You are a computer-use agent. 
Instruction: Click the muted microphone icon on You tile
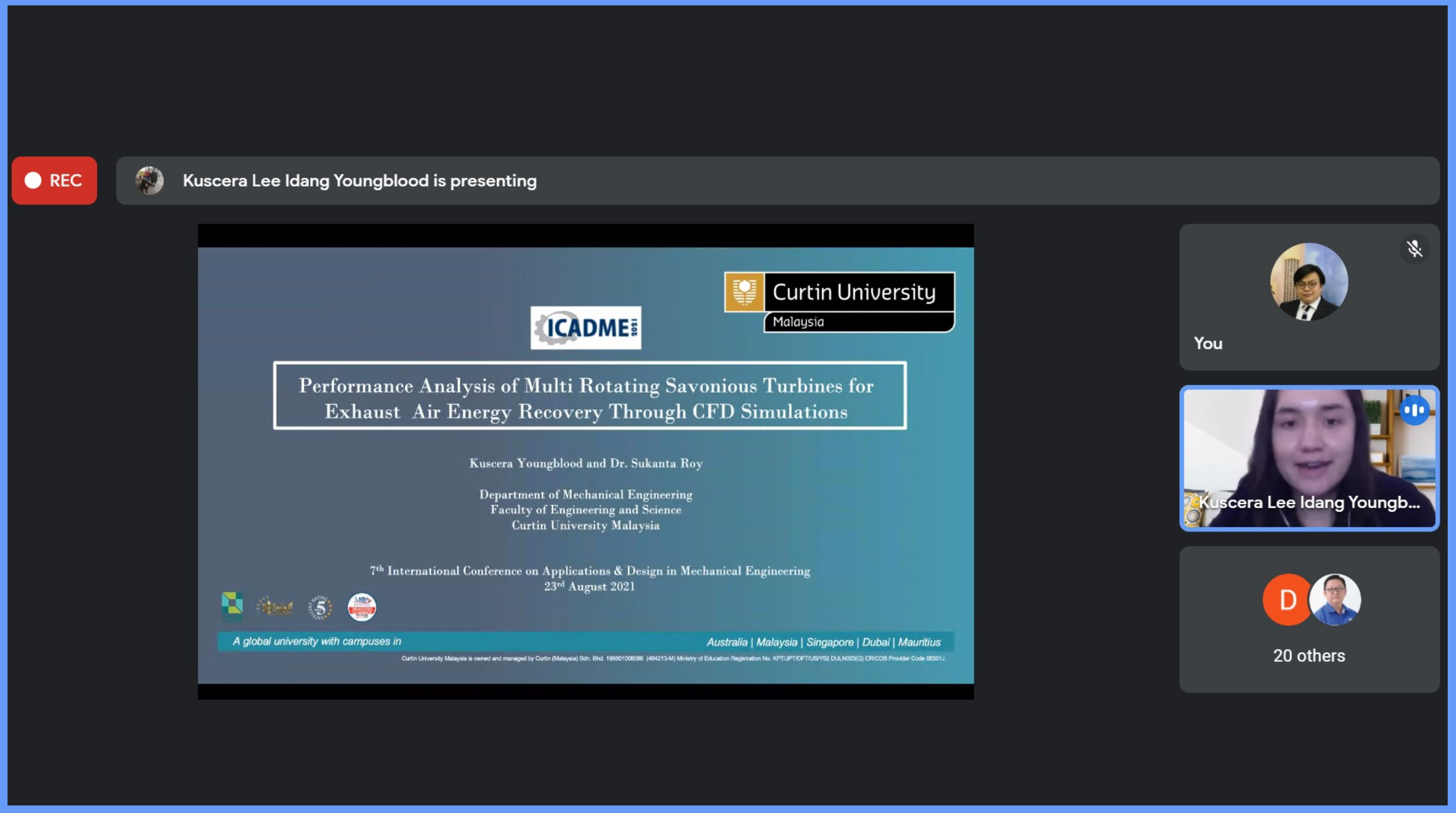pyautogui.click(x=1414, y=249)
